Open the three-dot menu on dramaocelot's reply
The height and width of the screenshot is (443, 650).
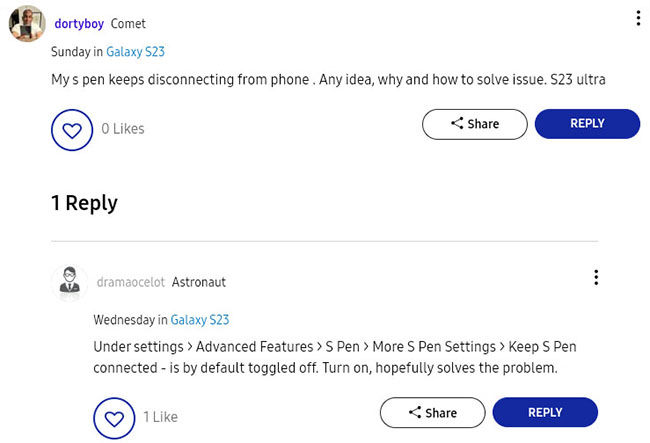[x=596, y=277]
